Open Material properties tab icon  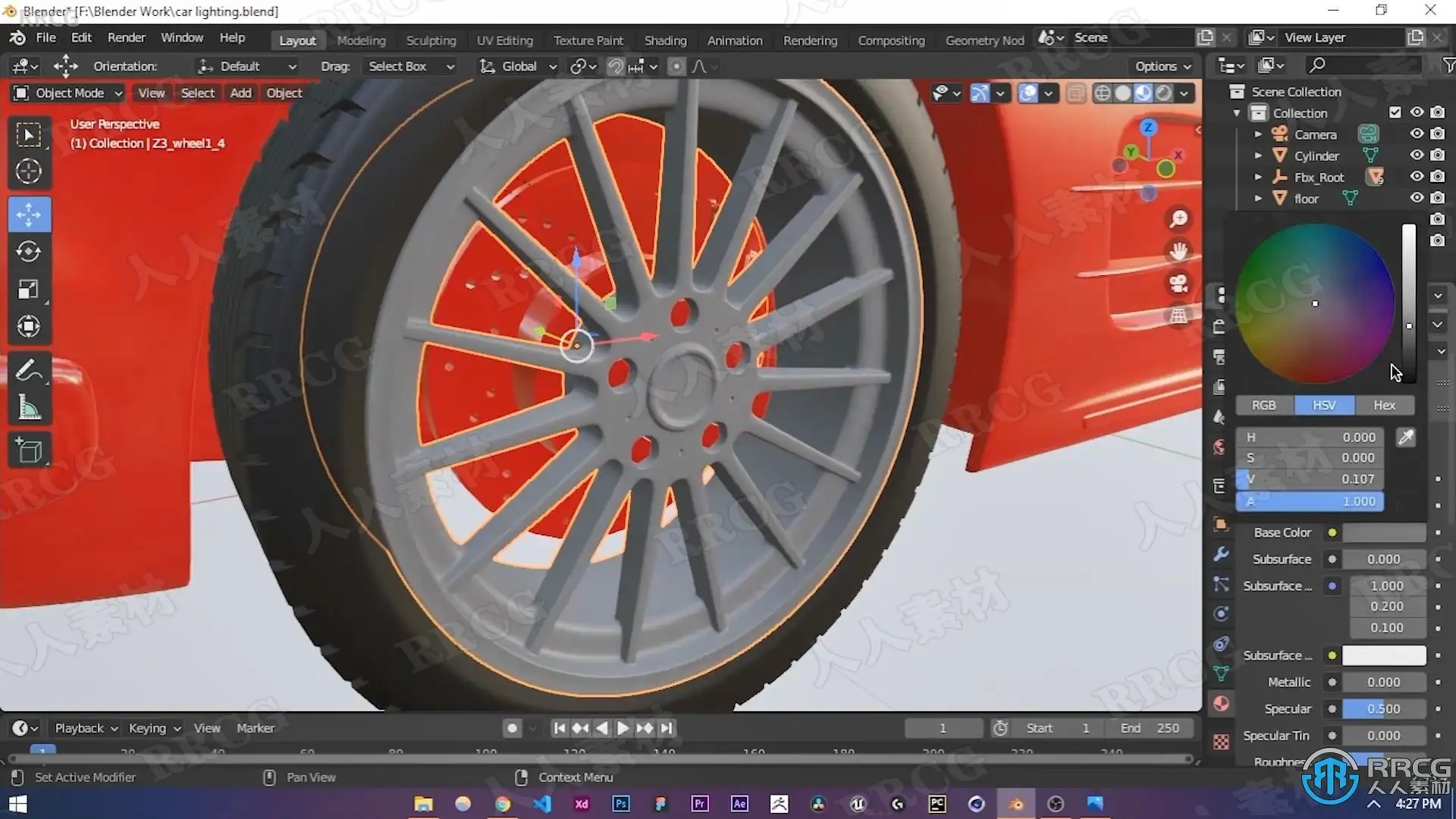click(x=1221, y=704)
